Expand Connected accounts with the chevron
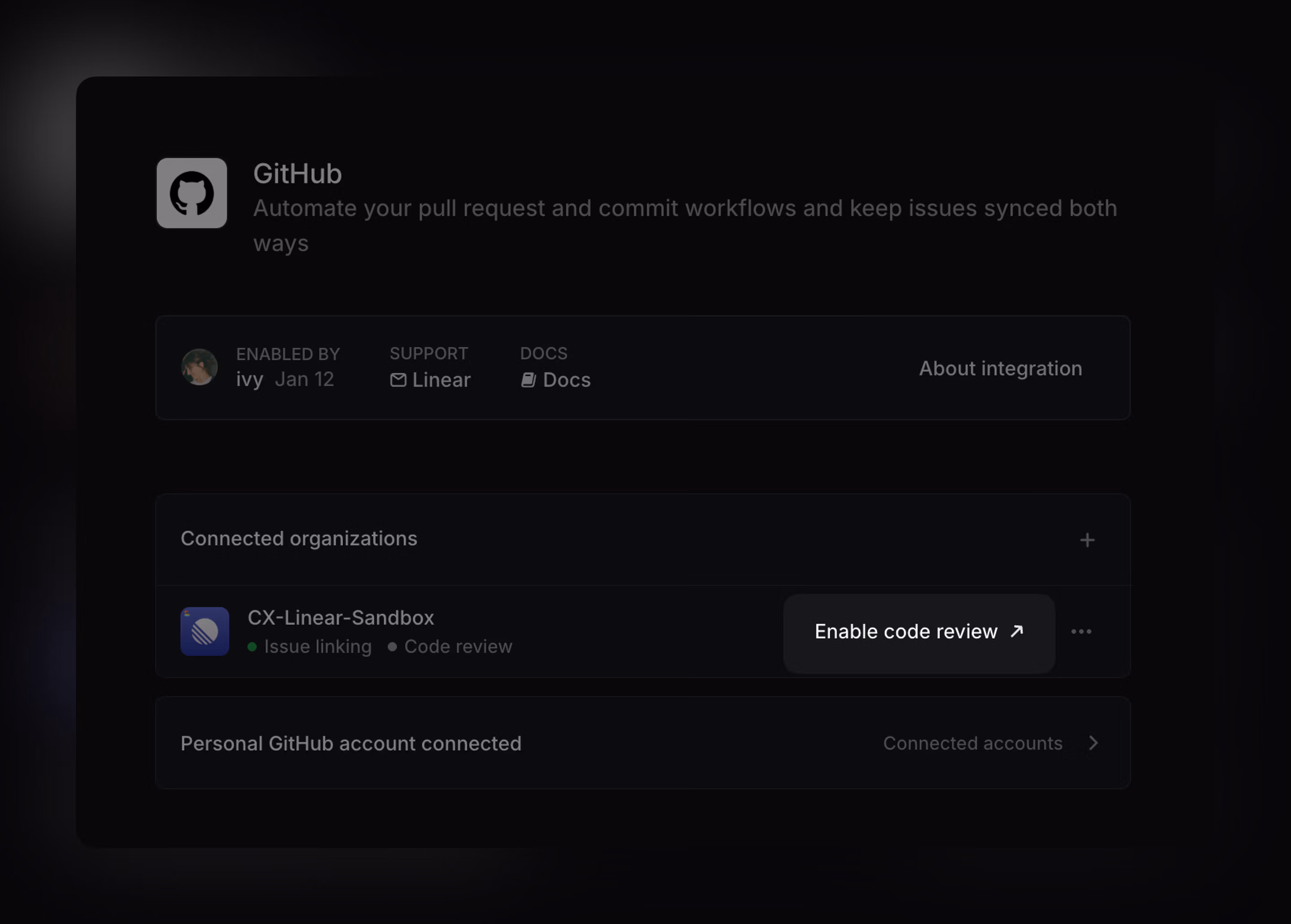Viewport: 1291px width, 924px height. [1094, 743]
